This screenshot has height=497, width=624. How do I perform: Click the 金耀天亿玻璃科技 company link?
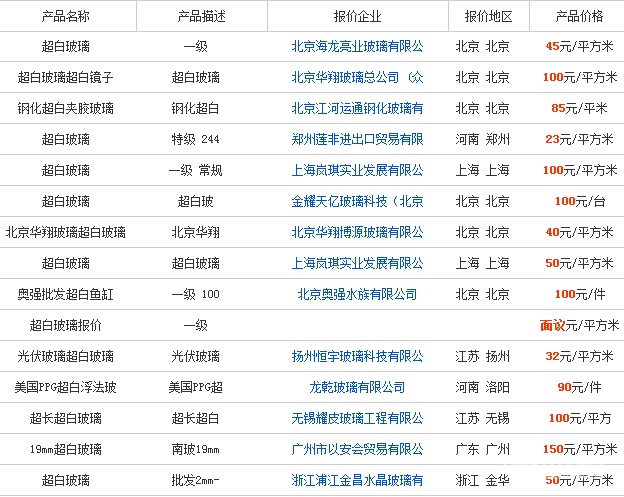(x=357, y=201)
